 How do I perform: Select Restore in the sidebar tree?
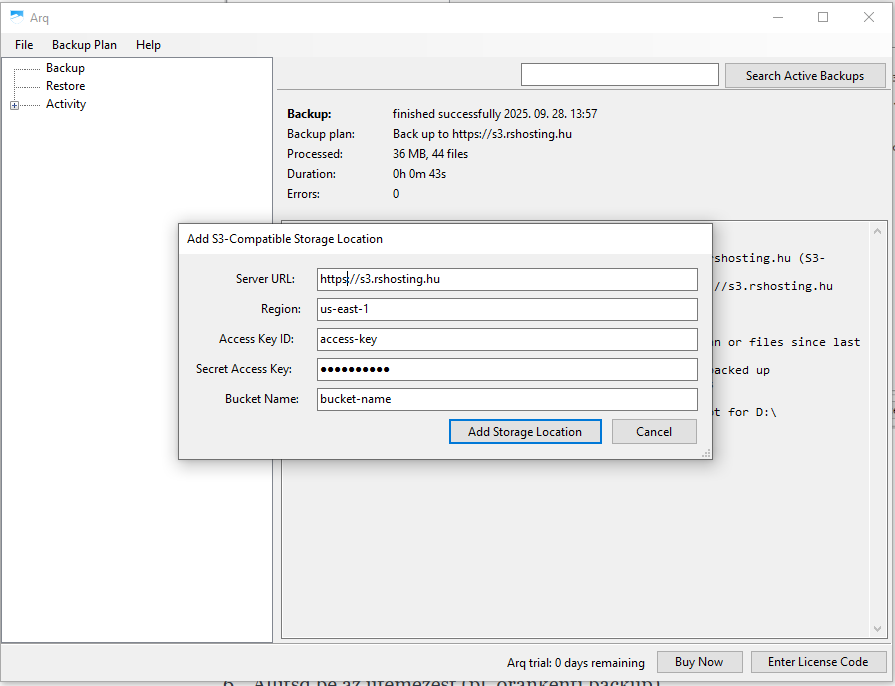[65, 86]
